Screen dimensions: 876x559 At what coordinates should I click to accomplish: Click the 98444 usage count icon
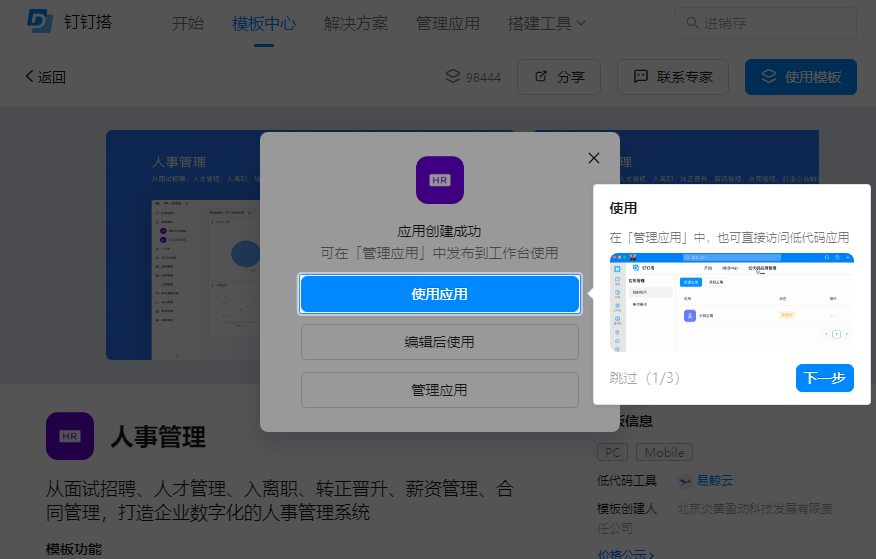(x=452, y=77)
